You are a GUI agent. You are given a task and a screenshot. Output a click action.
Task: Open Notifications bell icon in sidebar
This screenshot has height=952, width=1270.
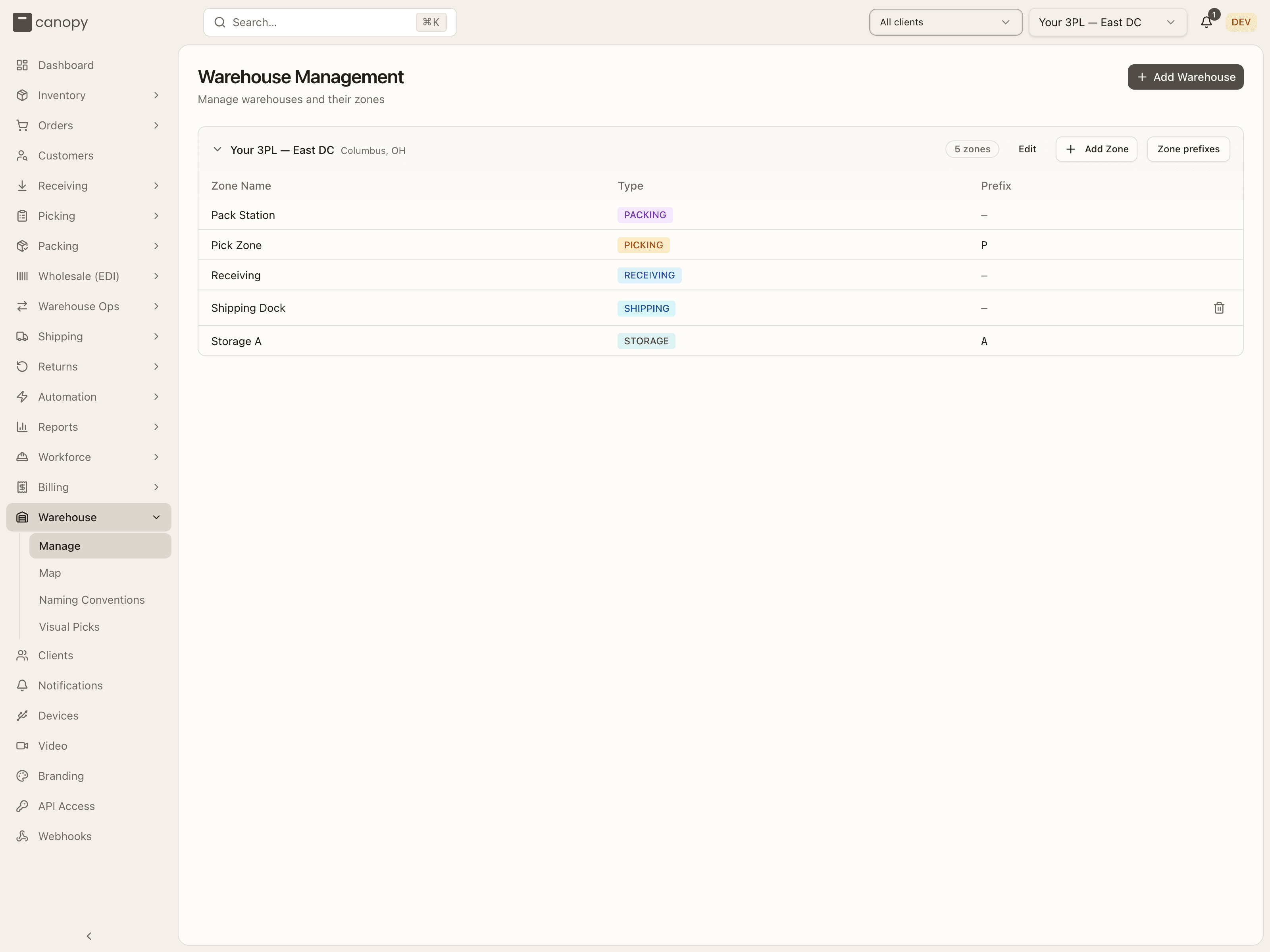click(x=22, y=686)
